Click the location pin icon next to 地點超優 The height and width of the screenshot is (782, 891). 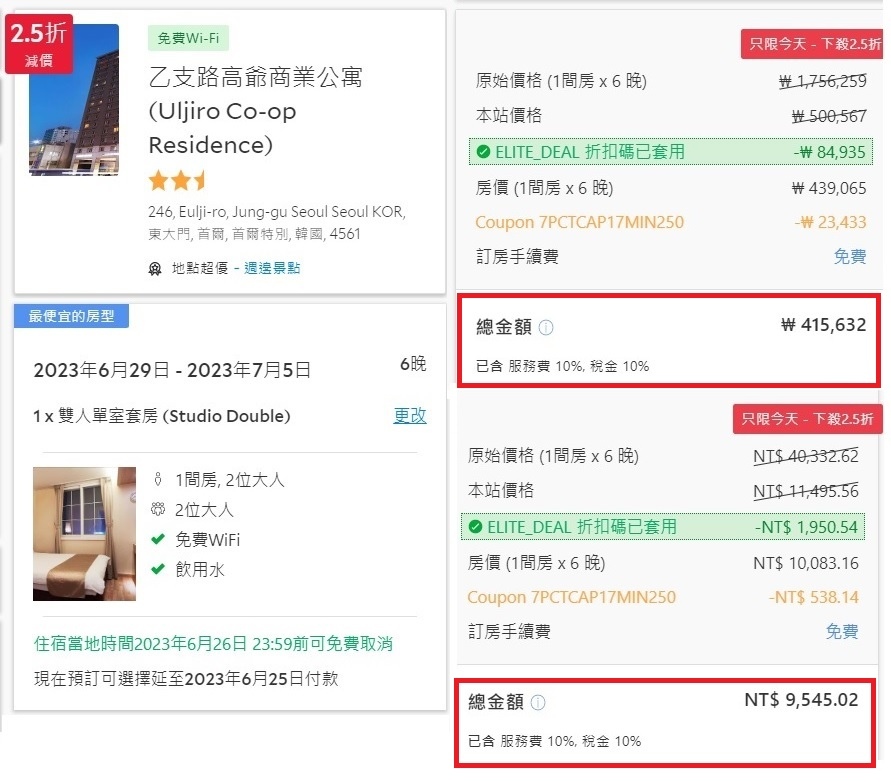(x=155, y=268)
